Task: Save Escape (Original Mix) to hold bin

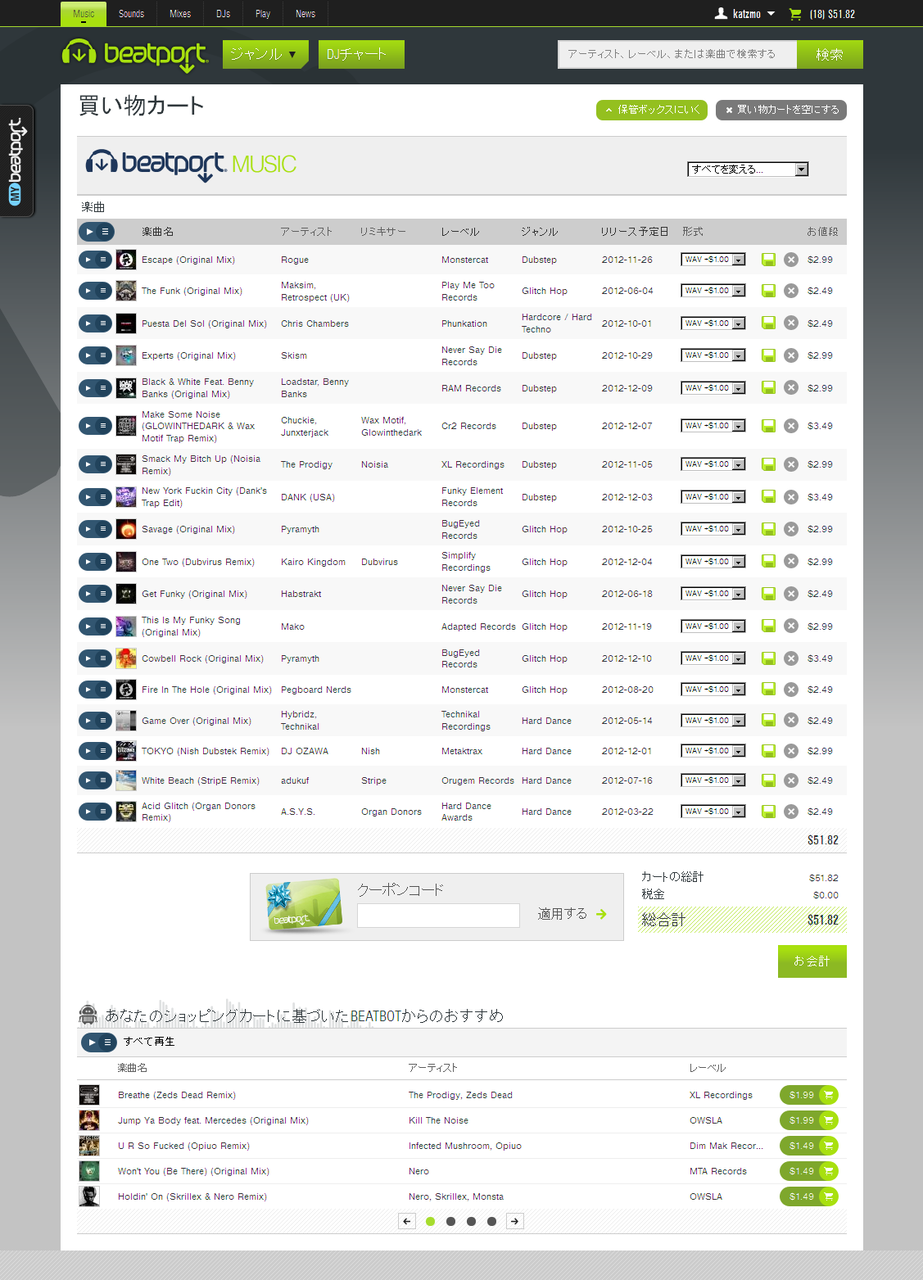Action: (769, 260)
